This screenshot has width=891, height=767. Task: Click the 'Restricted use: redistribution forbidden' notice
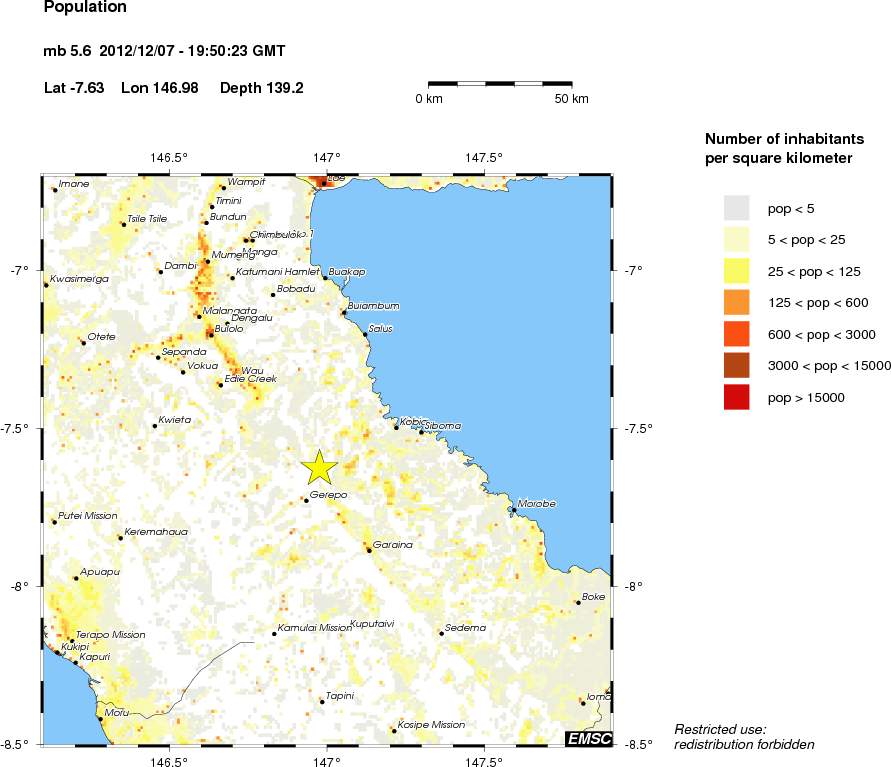click(744, 737)
